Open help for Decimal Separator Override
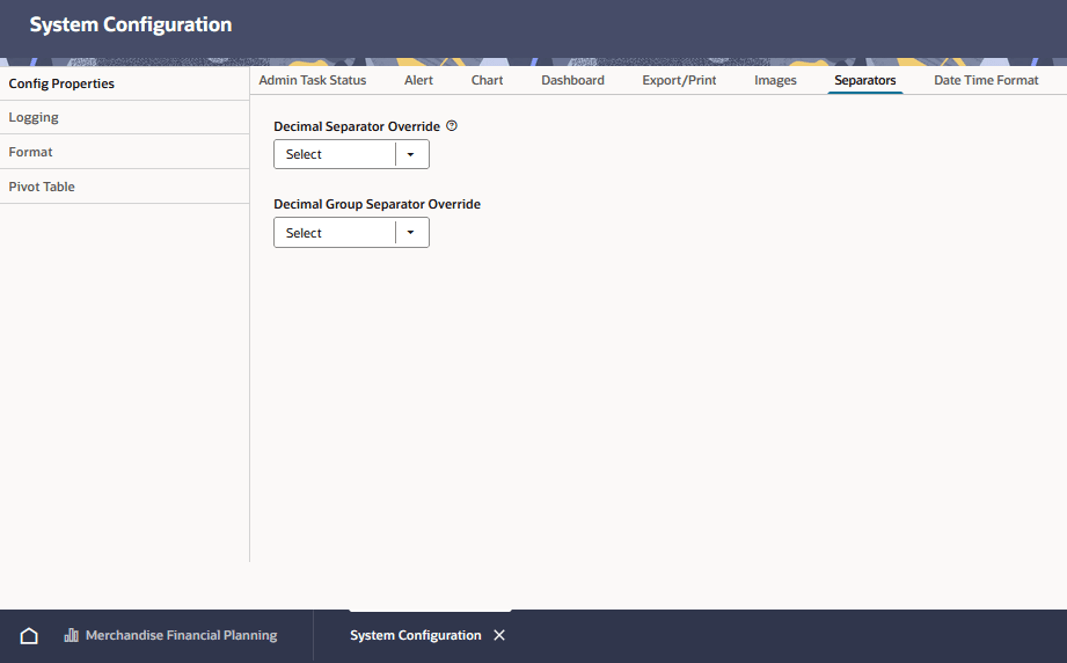Viewport: 1067px width, 663px height. [x=452, y=126]
